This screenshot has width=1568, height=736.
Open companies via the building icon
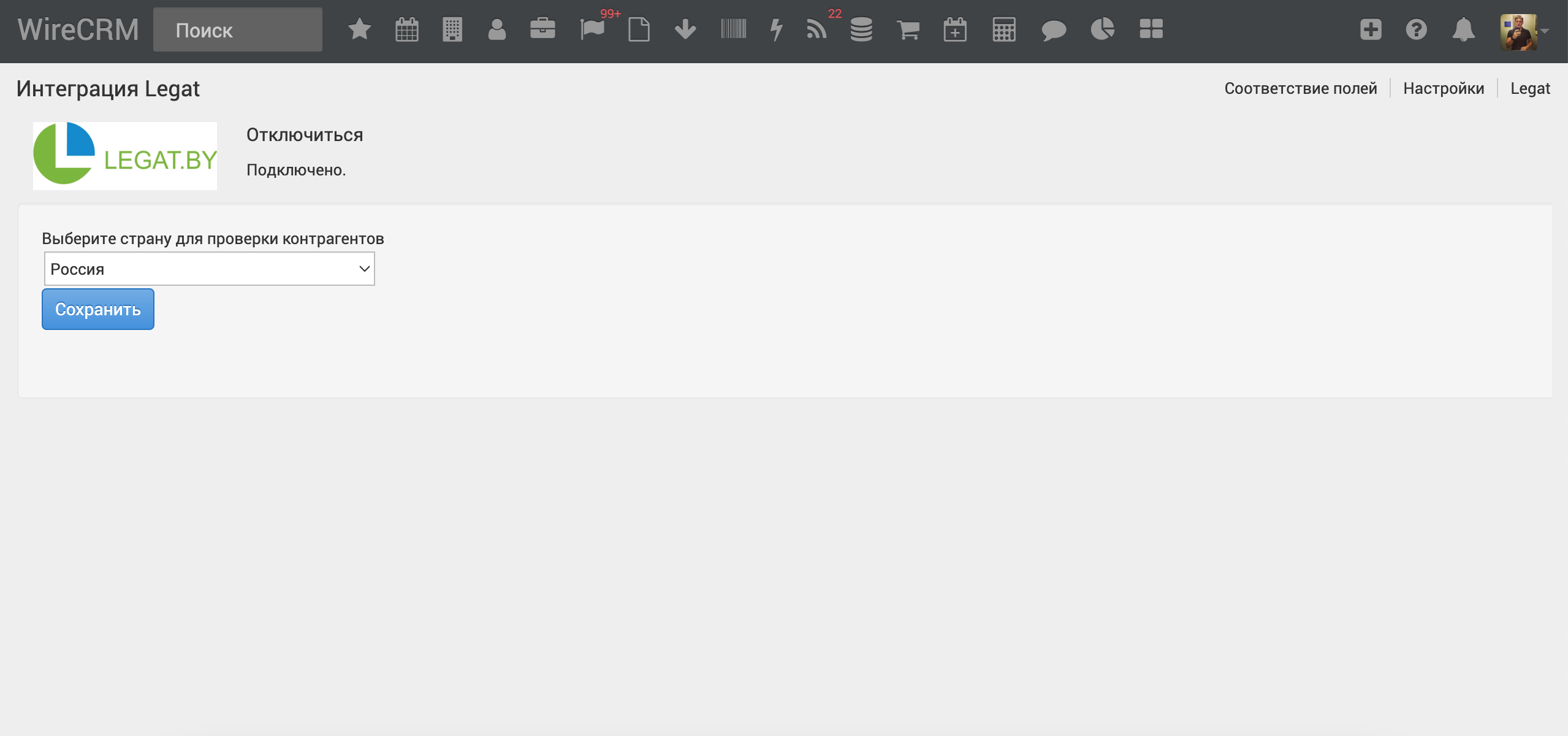click(452, 29)
